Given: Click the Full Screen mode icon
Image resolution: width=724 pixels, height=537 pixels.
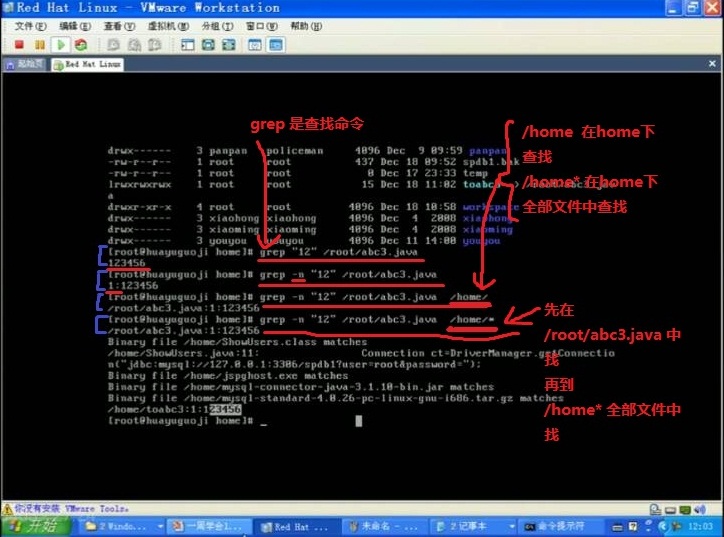Looking at the screenshot, I should [229, 45].
